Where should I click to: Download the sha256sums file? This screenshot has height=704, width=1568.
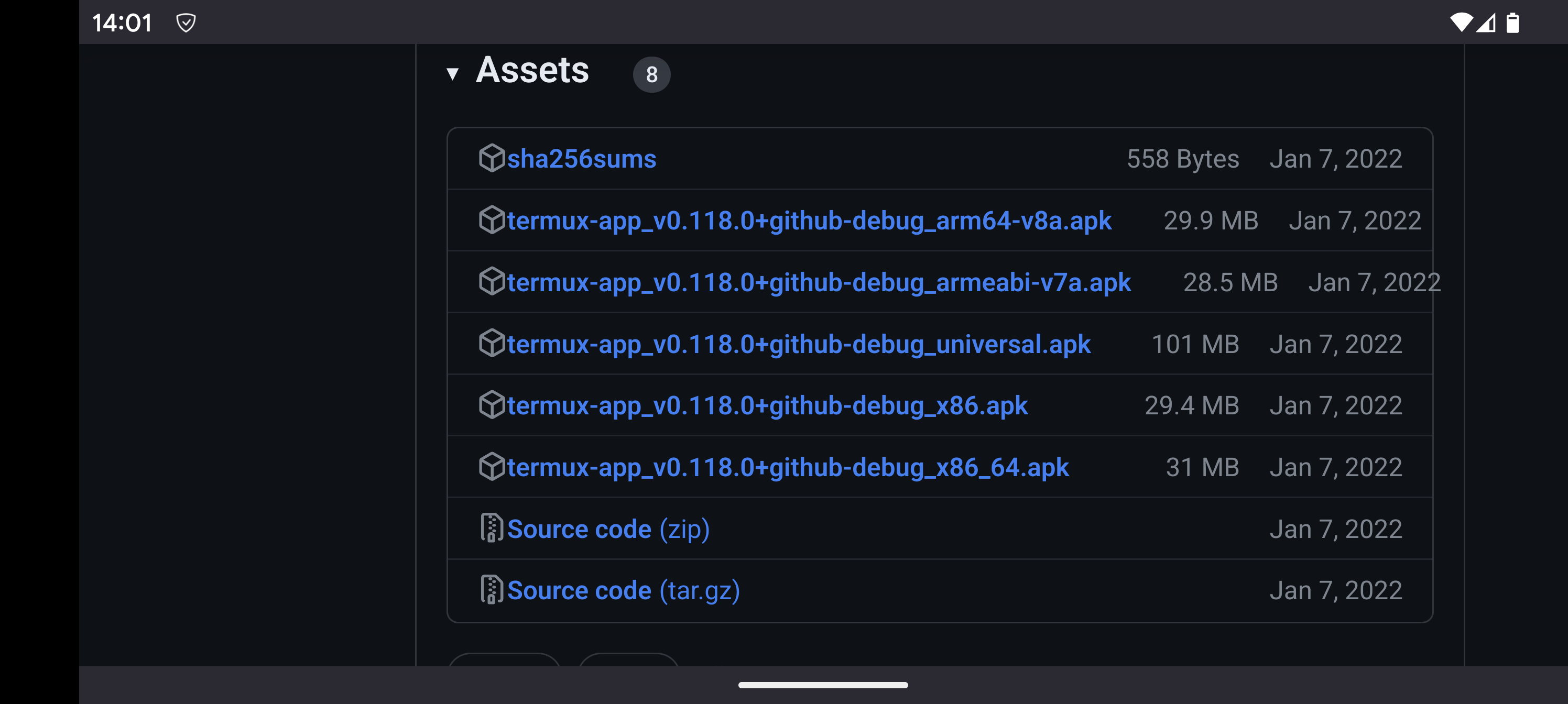(581, 159)
